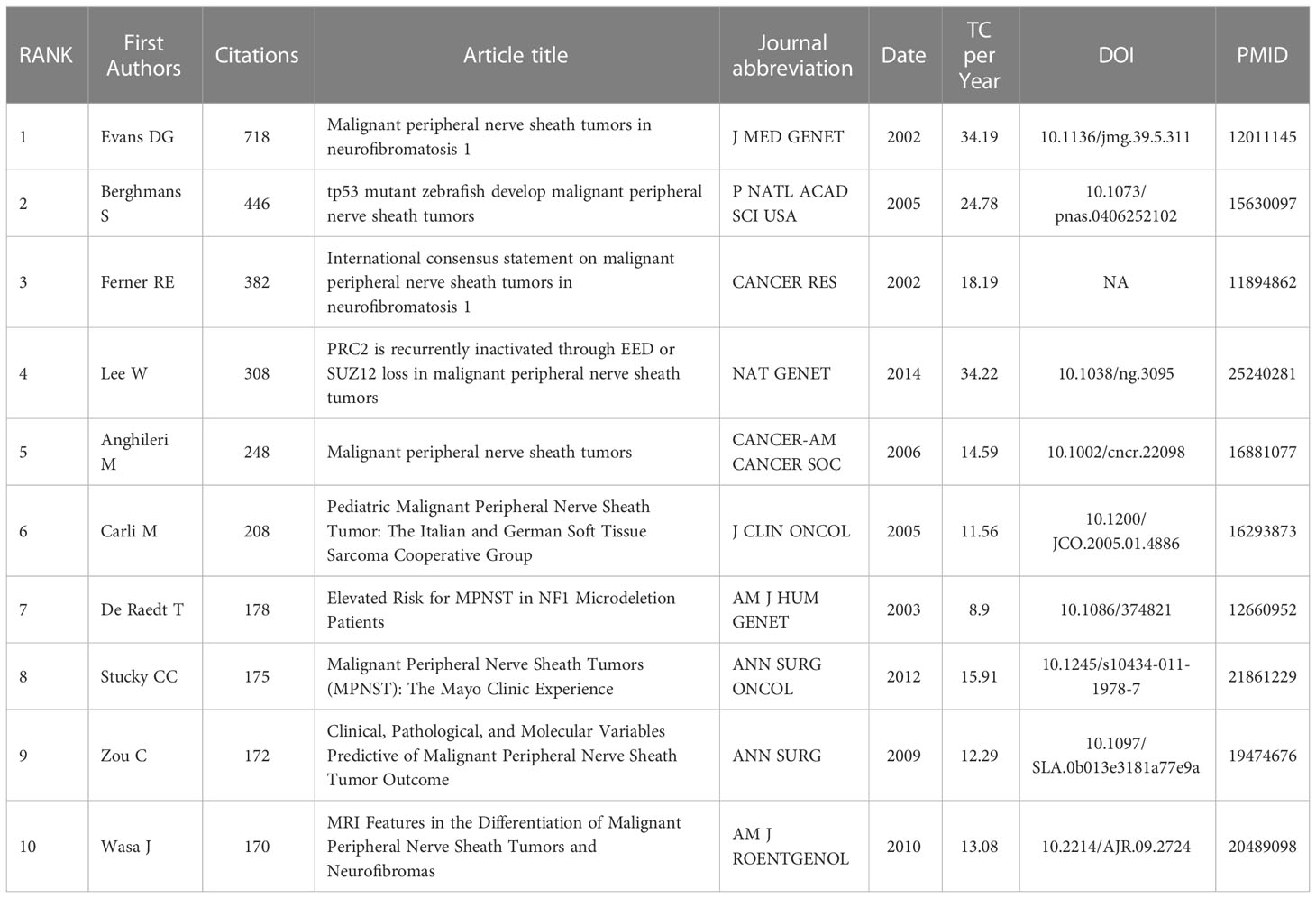Screen dimensions: 1316x898
Task: Click the TC per Year column header
Action: click(x=979, y=55)
